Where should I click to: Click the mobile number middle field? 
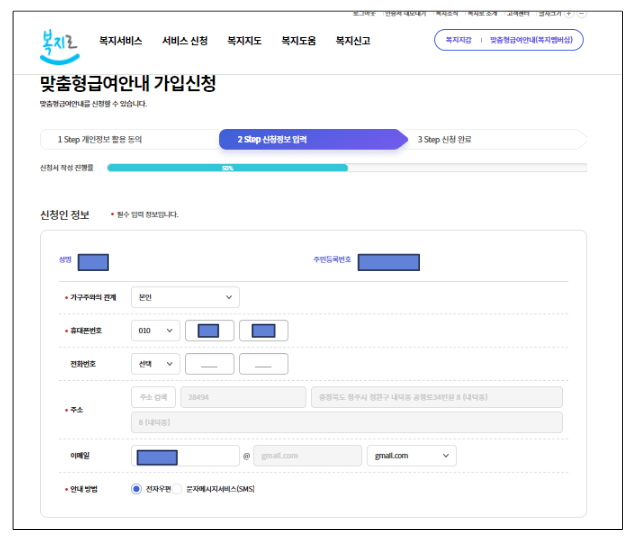pyautogui.click(x=209, y=330)
